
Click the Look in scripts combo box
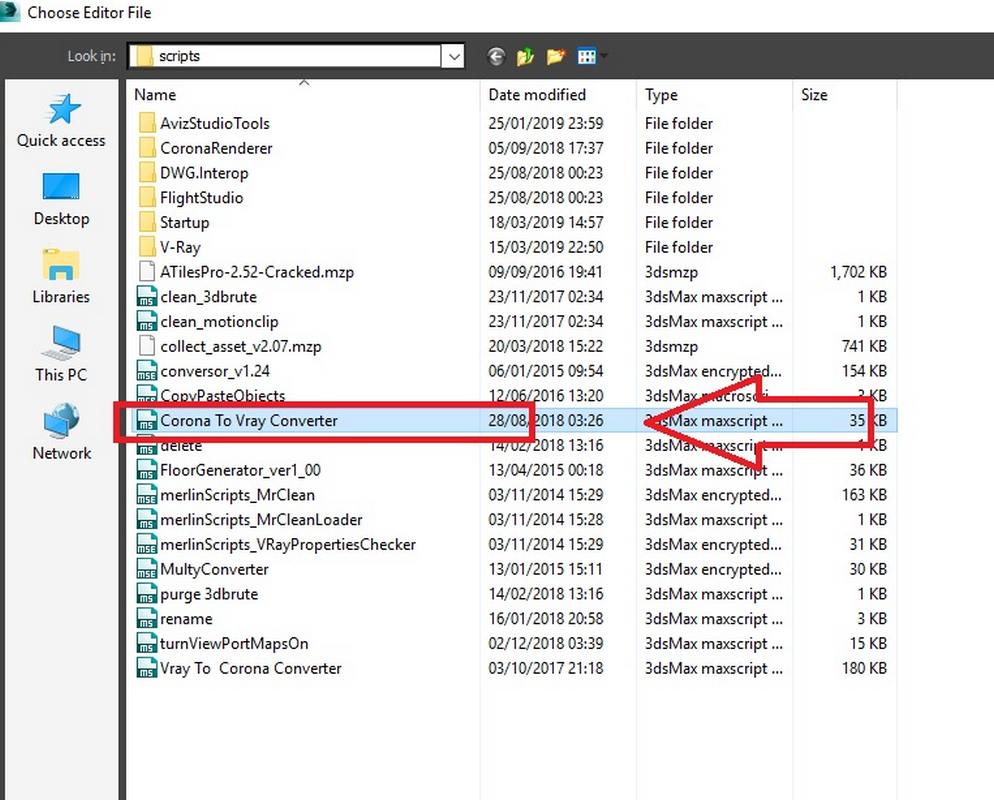[x=295, y=56]
